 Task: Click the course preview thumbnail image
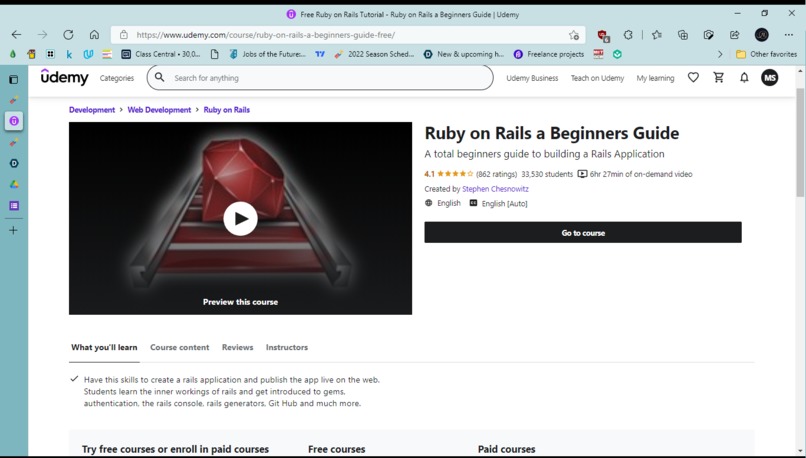240,218
